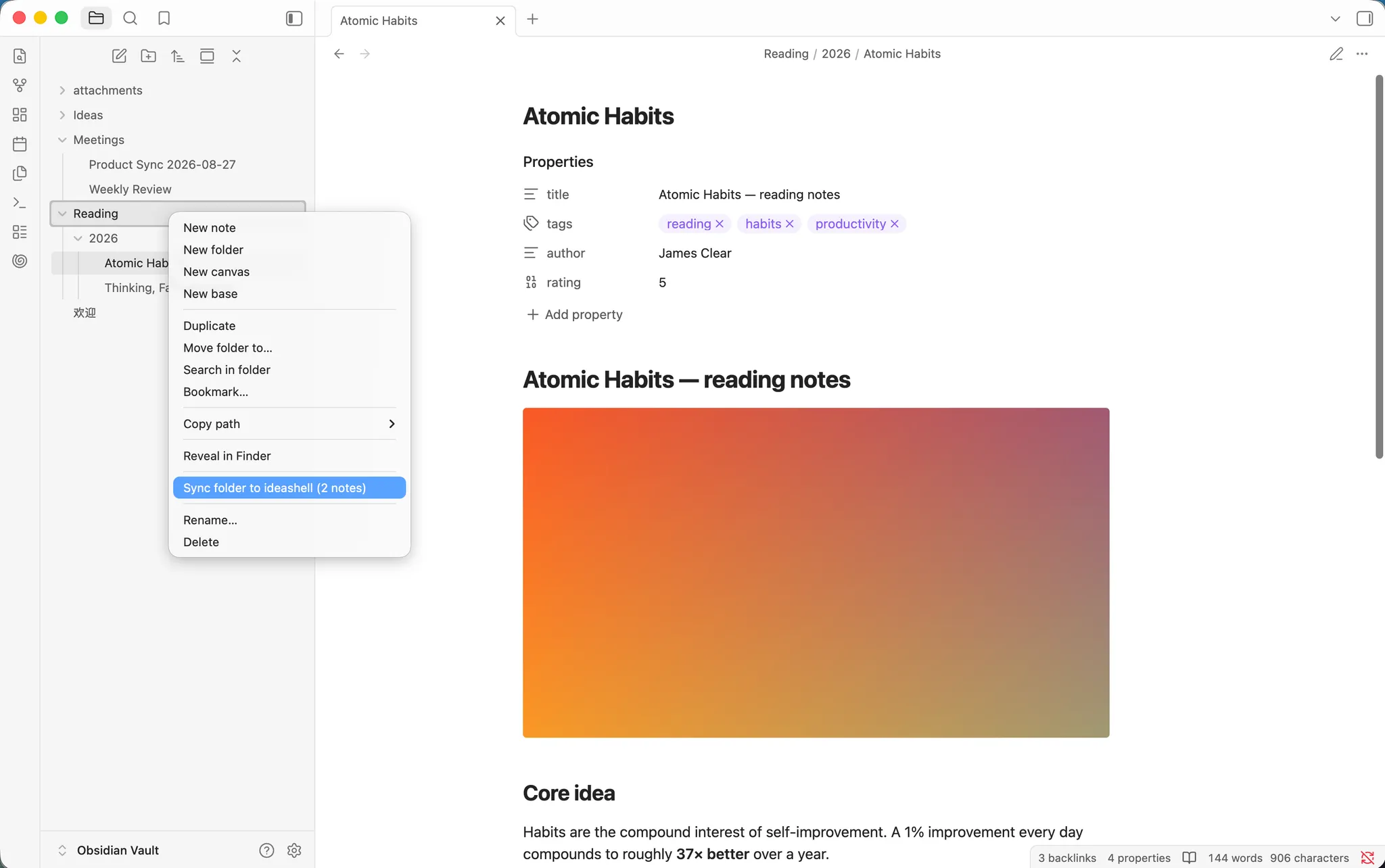The height and width of the screenshot is (868, 1385).
Task: Choose New note from context menu
Action: tap(289, 228)
